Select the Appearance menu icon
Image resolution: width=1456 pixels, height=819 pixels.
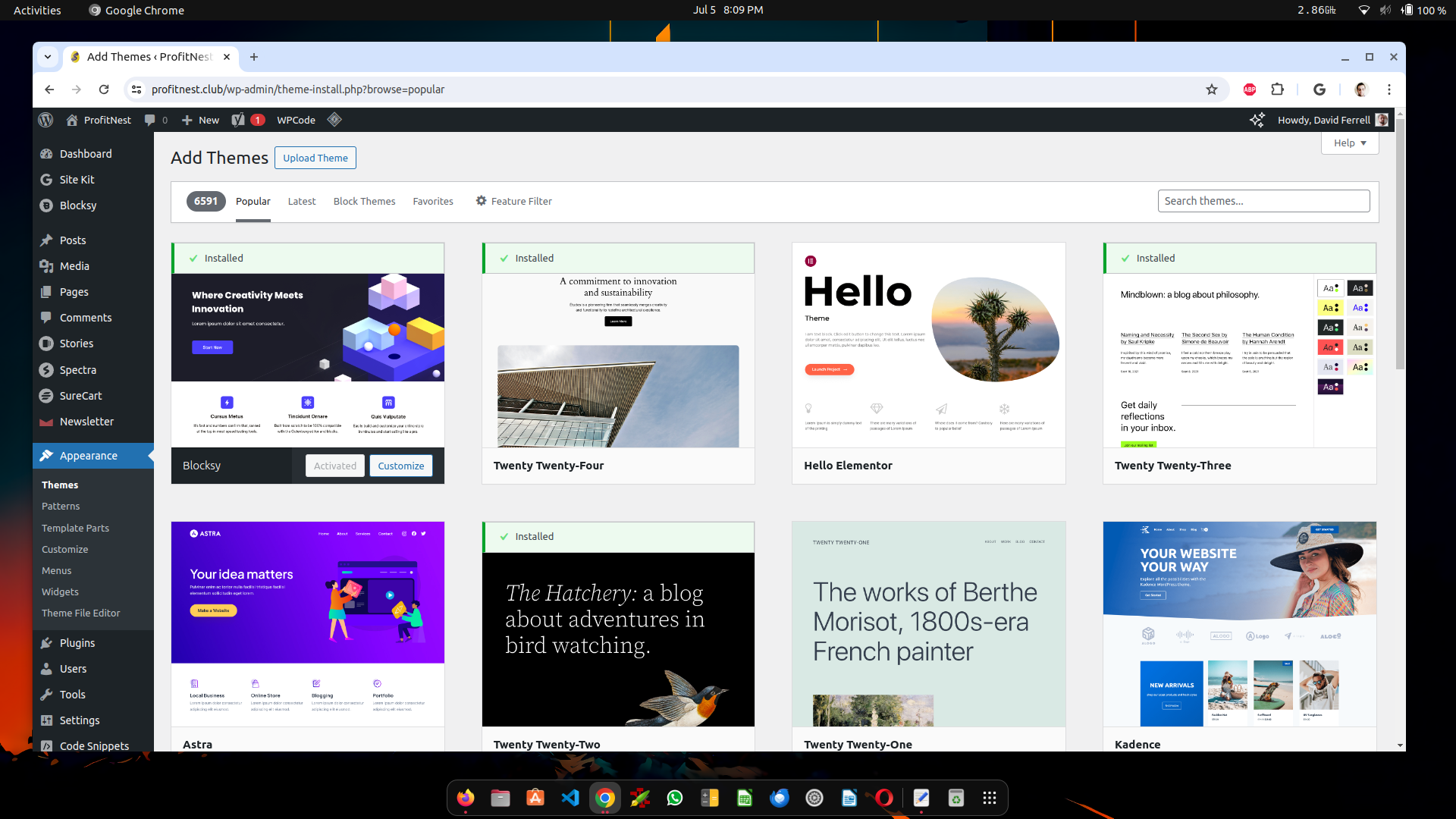(x=46, y=455)
